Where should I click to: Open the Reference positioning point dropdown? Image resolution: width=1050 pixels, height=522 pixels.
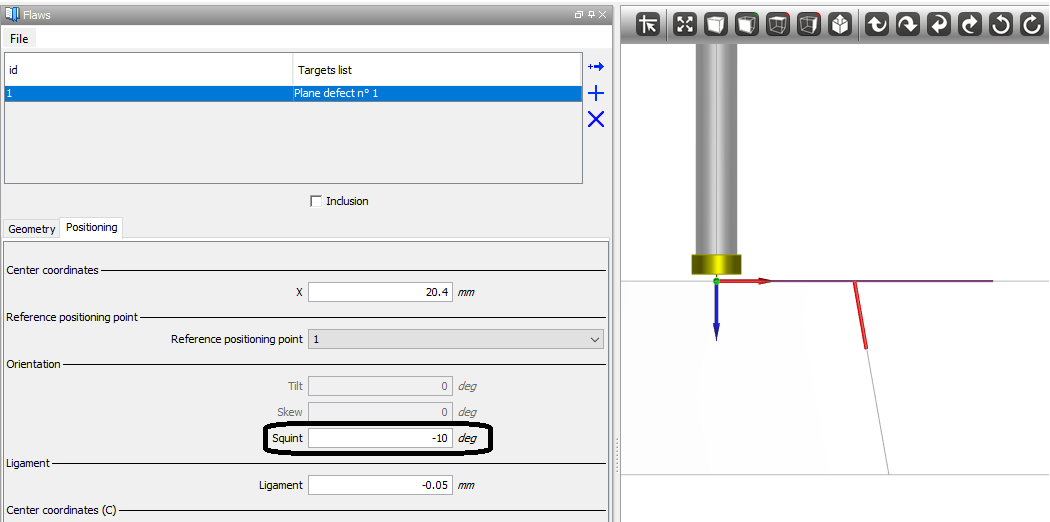tap(456, 339)
